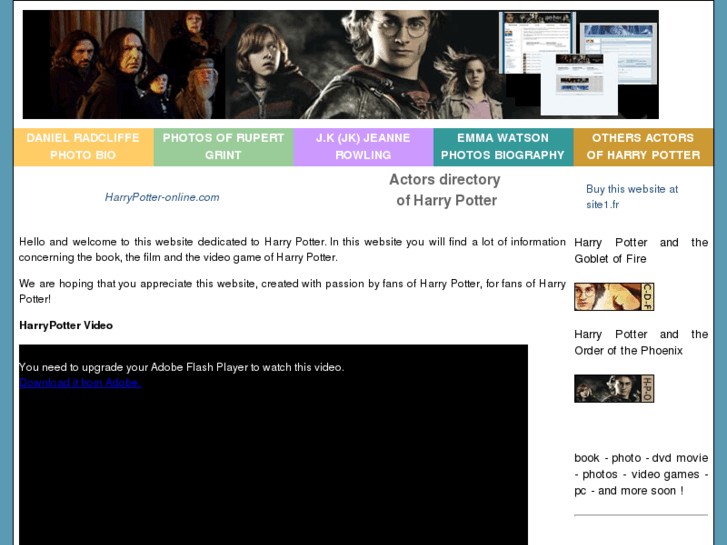Click the Harry Potter cast header banner
This screenshot has width=727, height=545.
coord(340,64)
